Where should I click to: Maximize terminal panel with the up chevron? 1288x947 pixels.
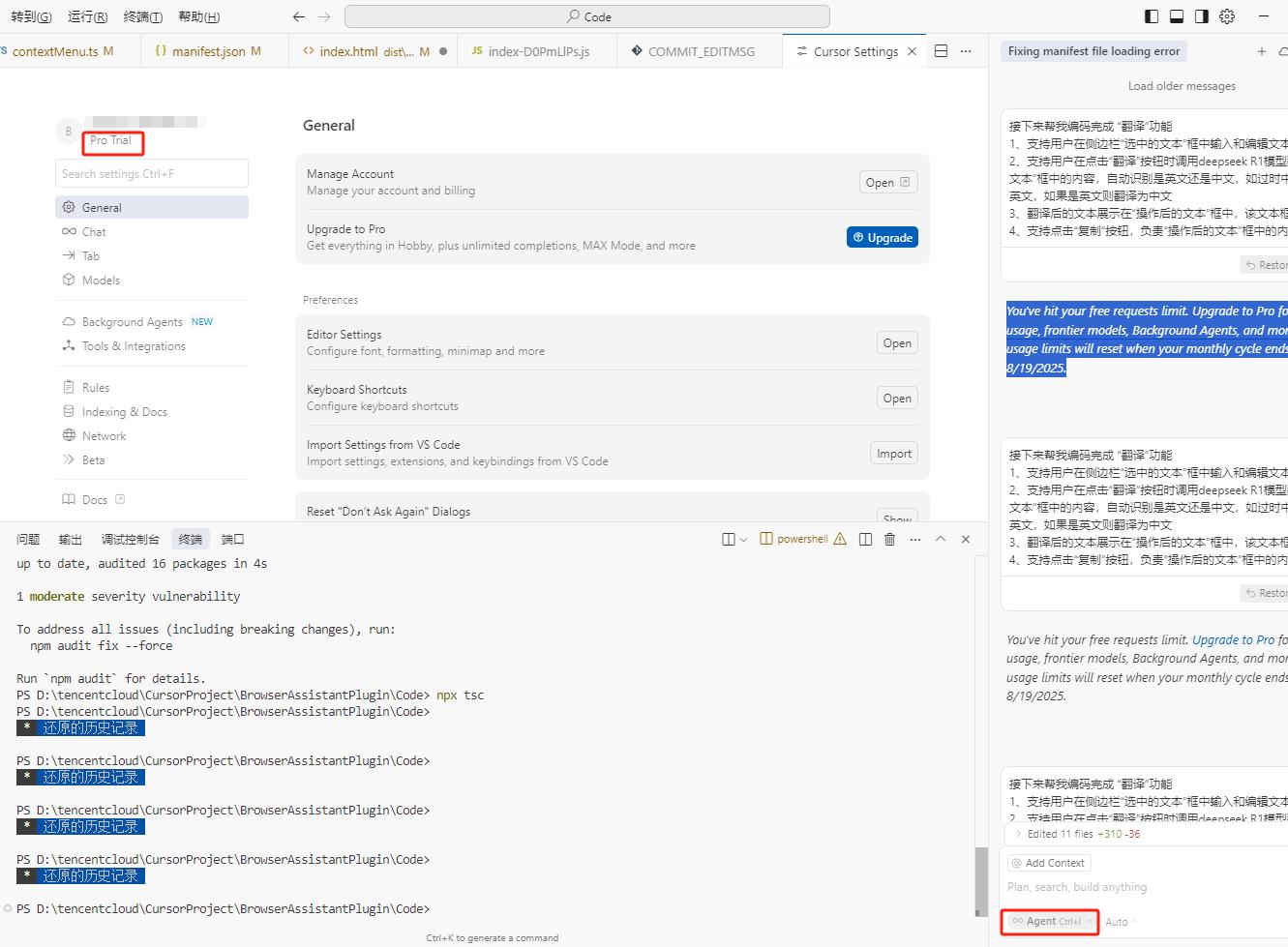pyautogui.click(x=940, y=539)
